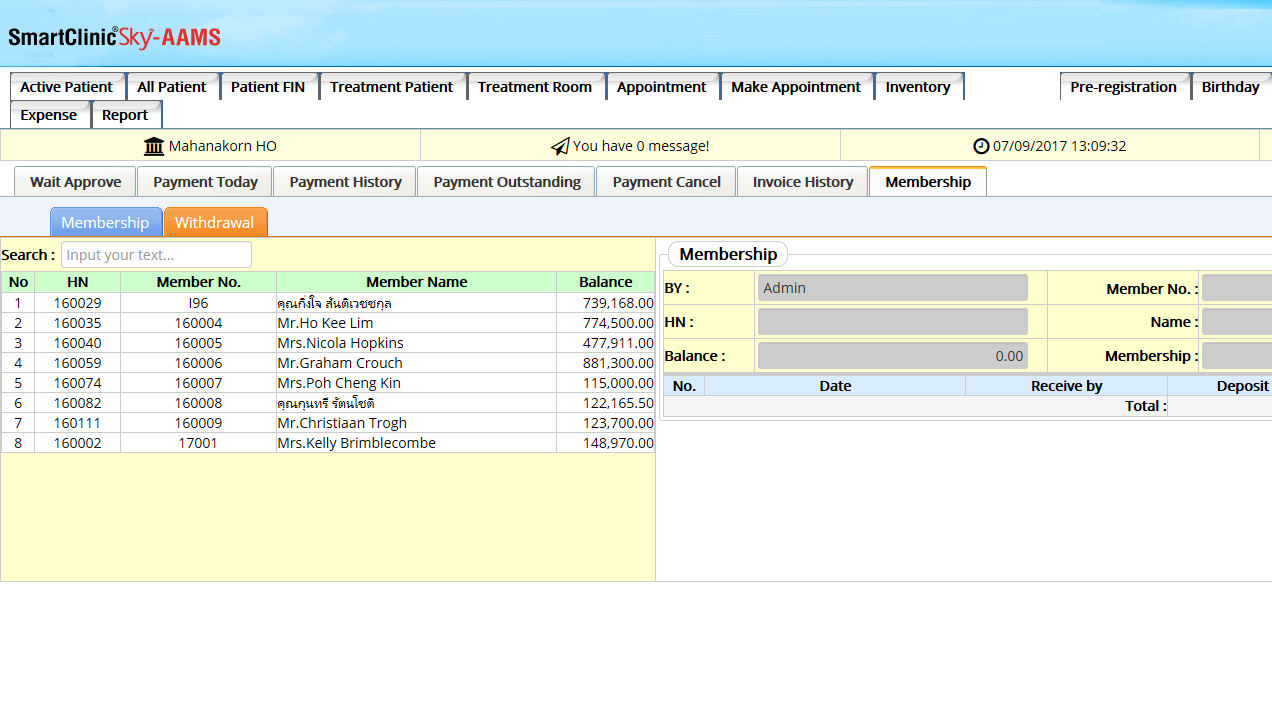
Task: Select the Mrs.Kelly Brimblecombe member row
Action: point(356,443)
